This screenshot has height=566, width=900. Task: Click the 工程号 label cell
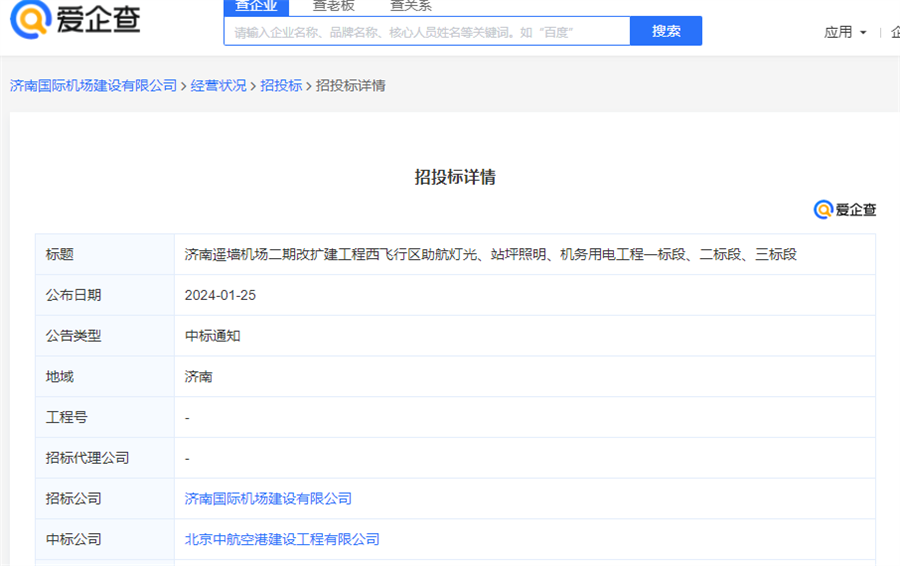[x=105, y=417]
